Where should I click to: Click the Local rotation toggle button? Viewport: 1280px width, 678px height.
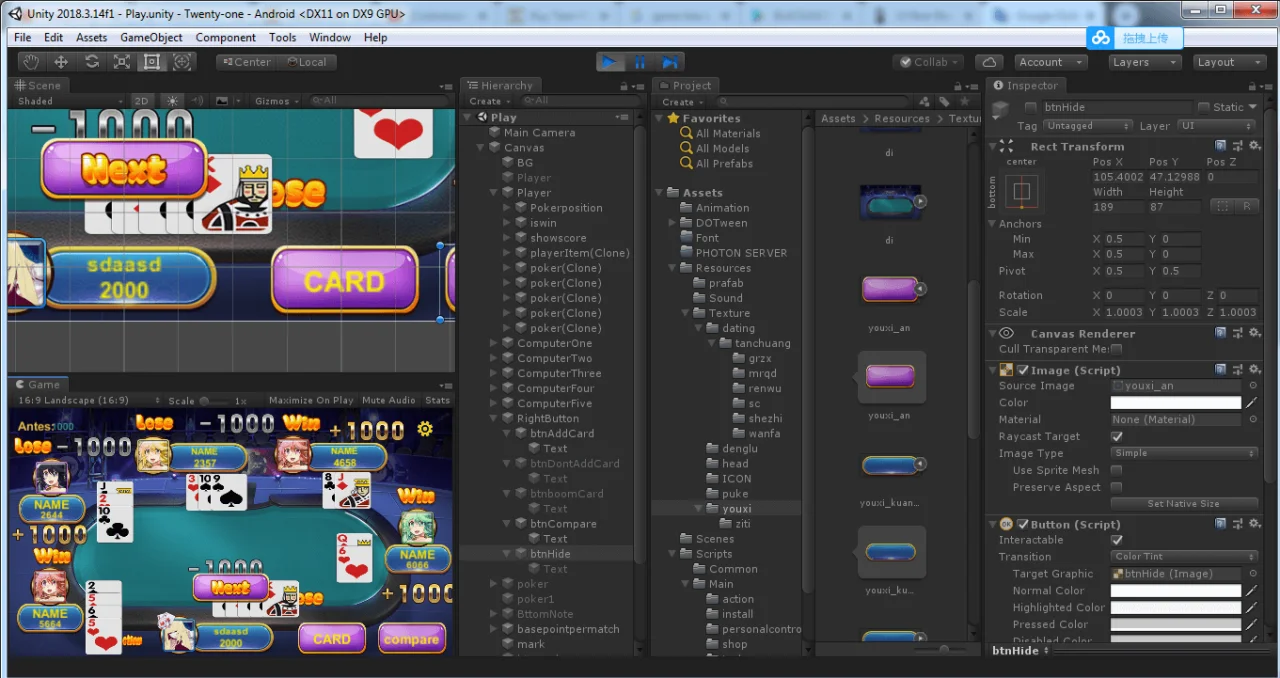tap(306, 62)
